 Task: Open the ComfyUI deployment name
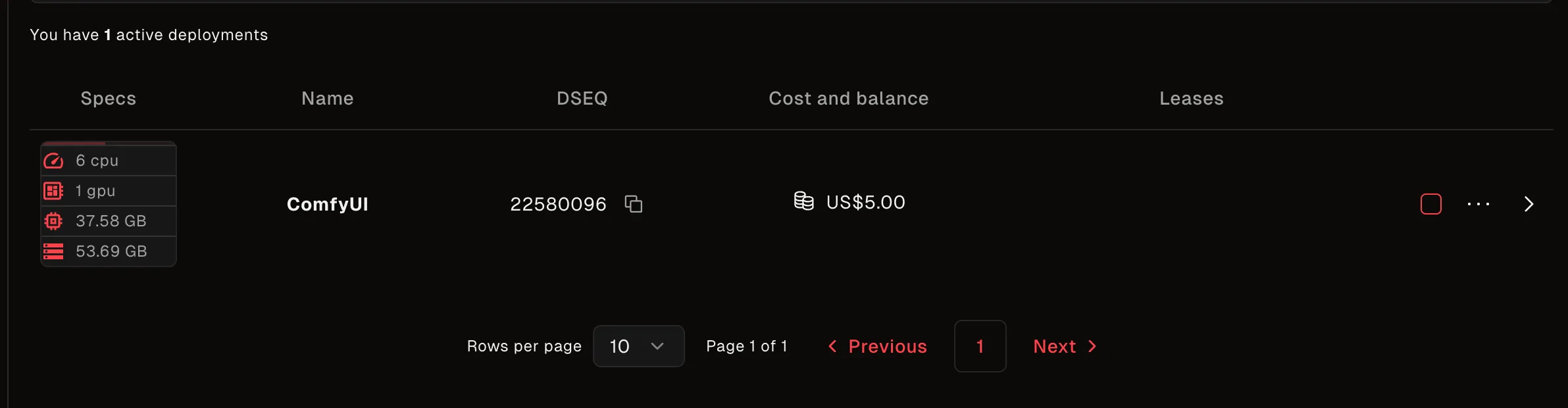point(328,204)
